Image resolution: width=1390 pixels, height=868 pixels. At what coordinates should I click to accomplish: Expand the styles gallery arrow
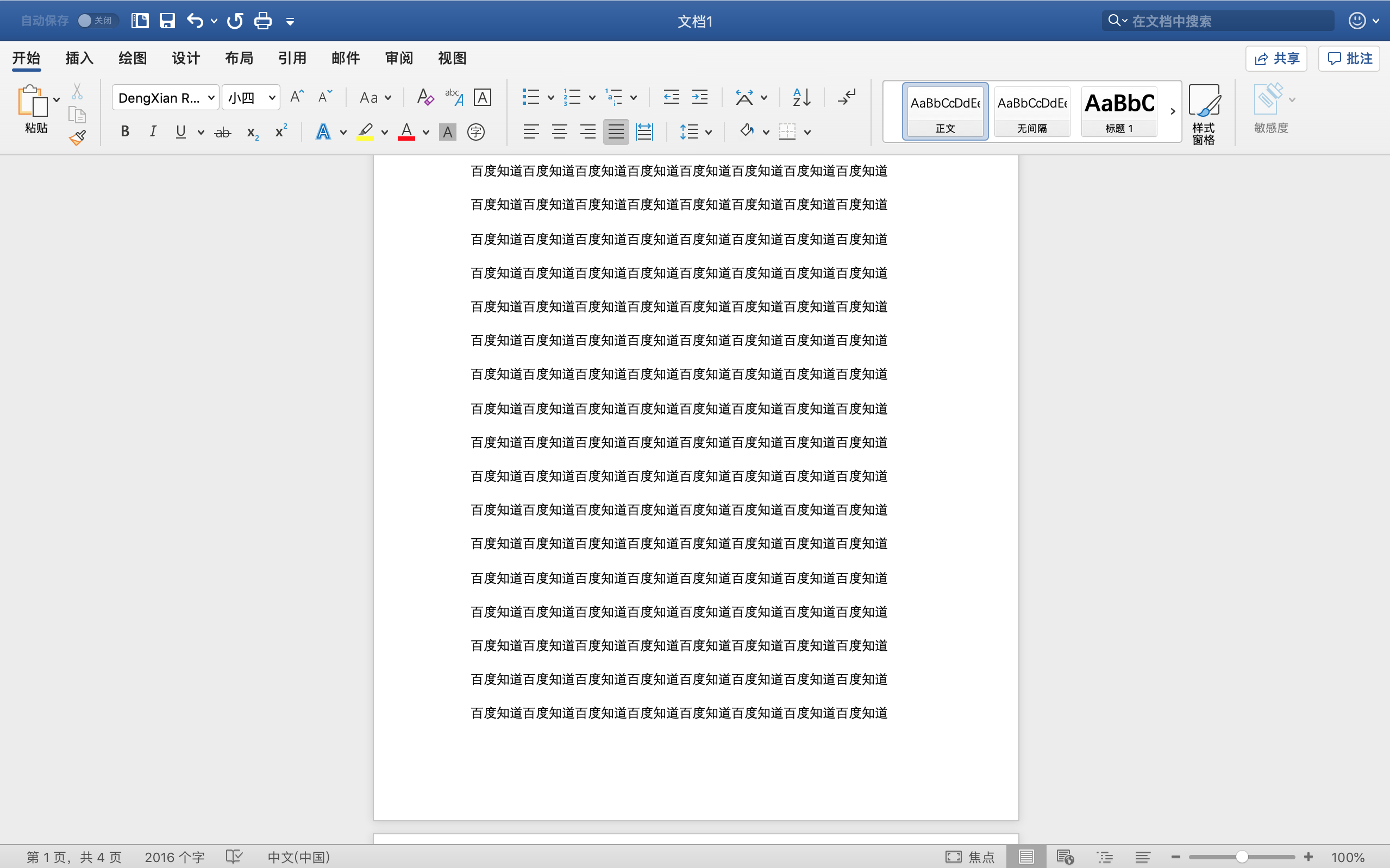[x=1173, y=111]
